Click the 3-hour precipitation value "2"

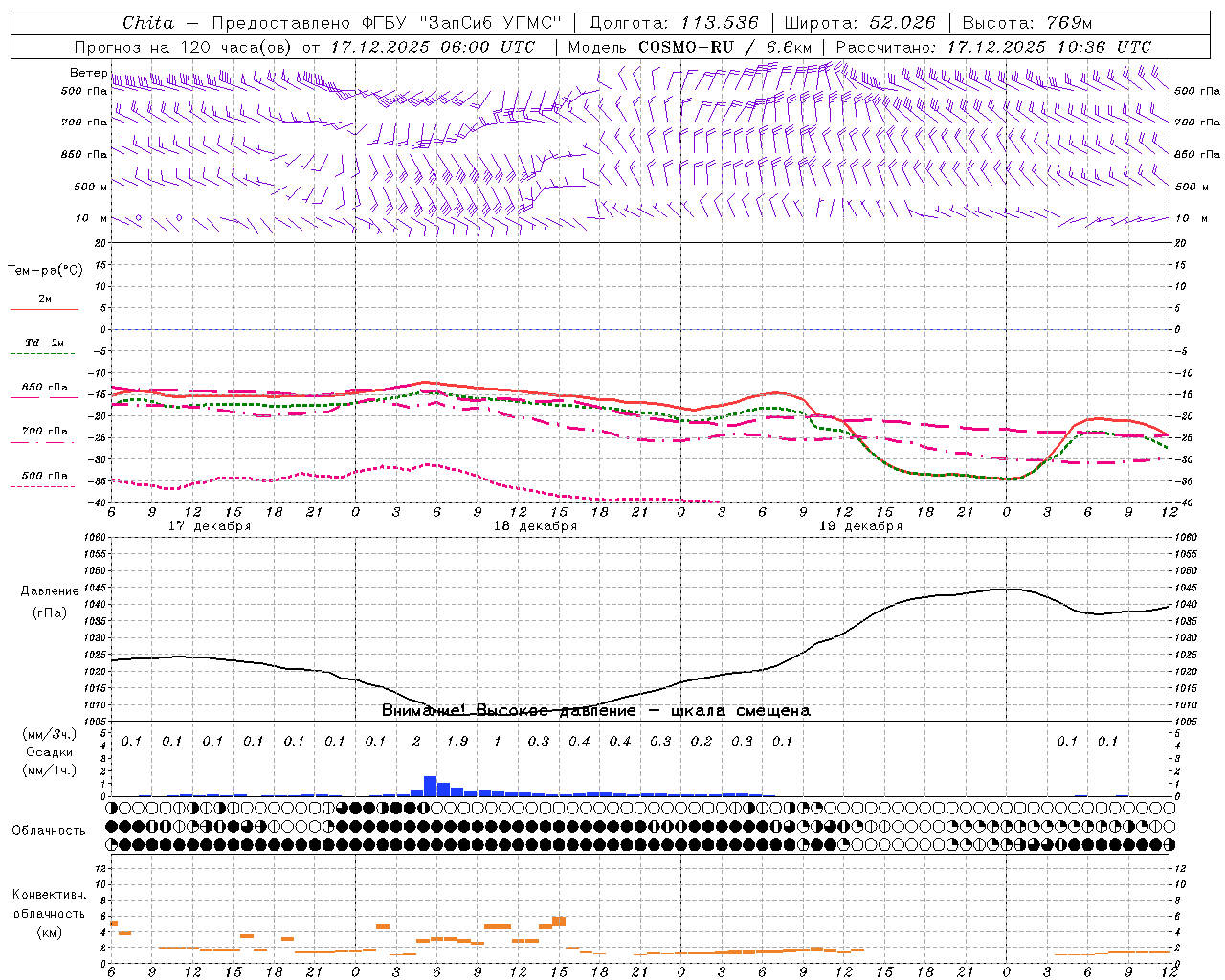click(416, 741)
